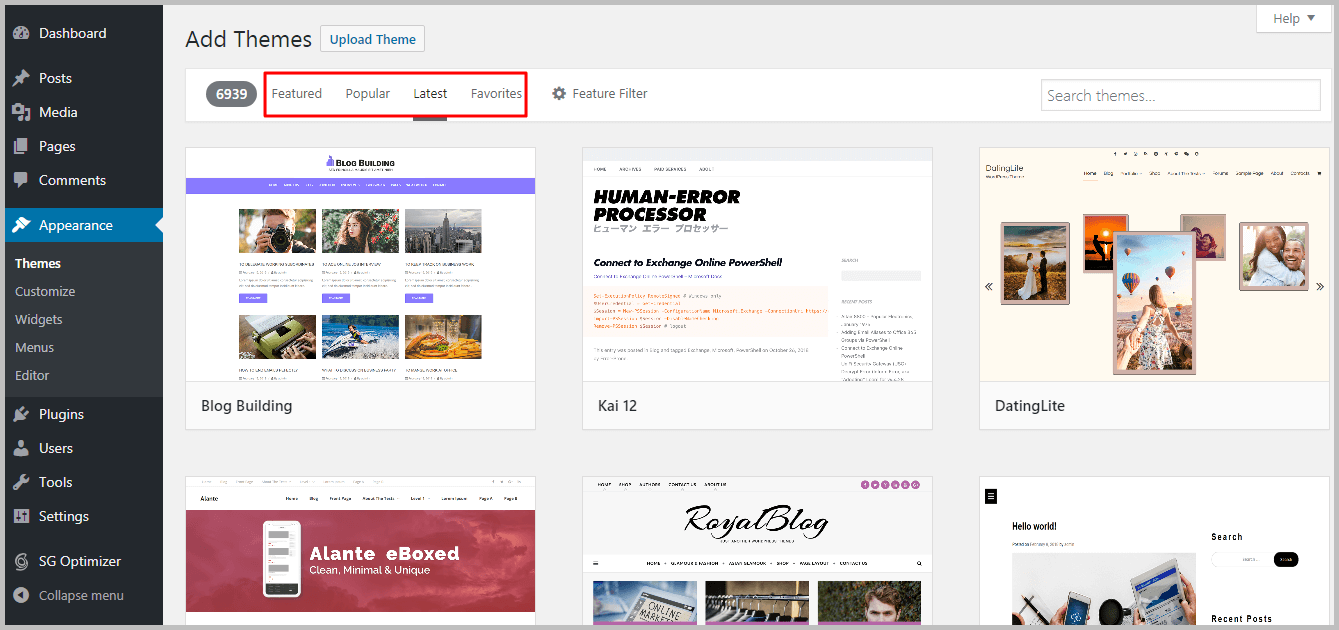Viewport: 1339px width, 630px height.
Task: Click the Posts pushpin icon
Action: (21, 78)
